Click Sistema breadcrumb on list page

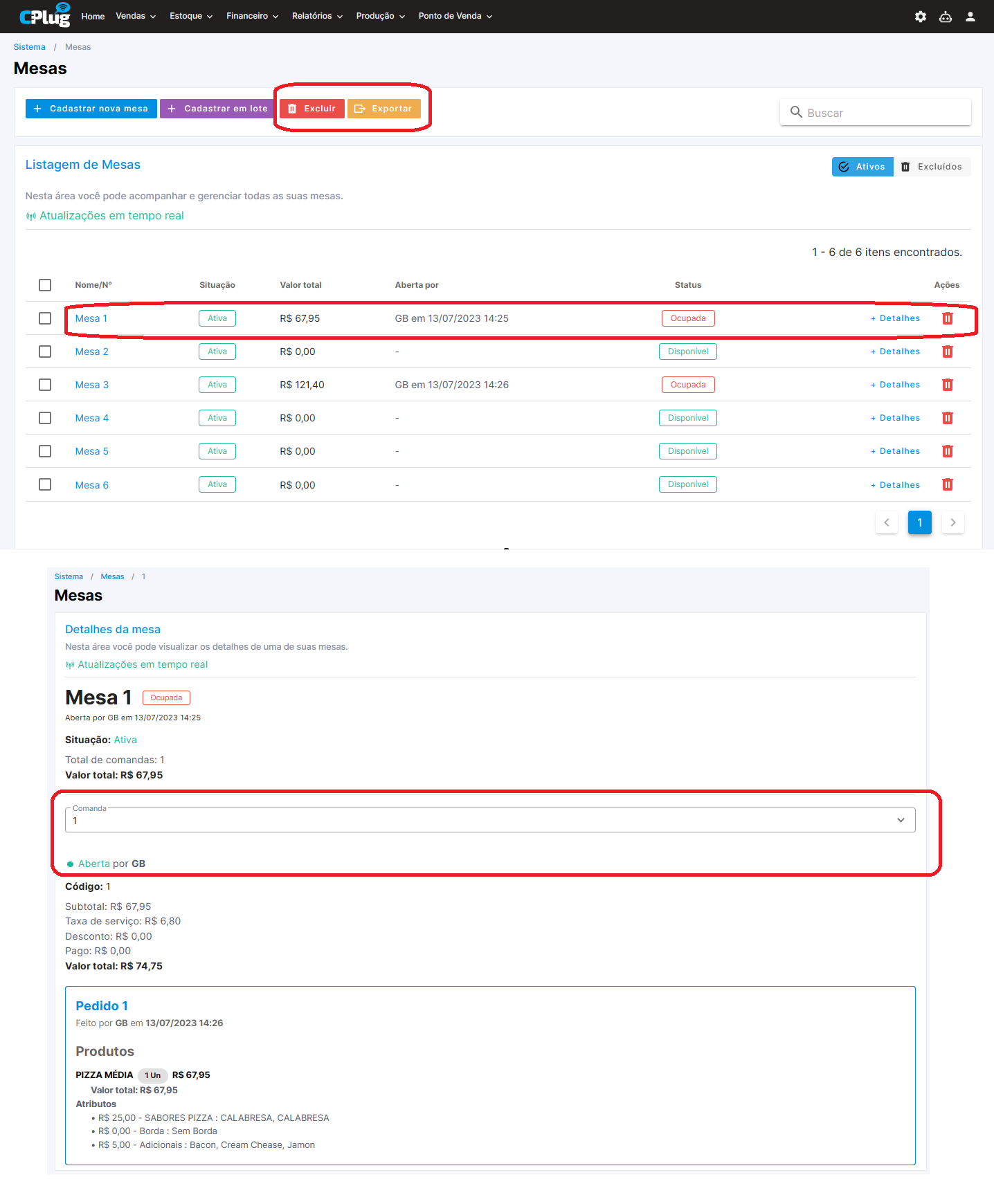(30, 47)
